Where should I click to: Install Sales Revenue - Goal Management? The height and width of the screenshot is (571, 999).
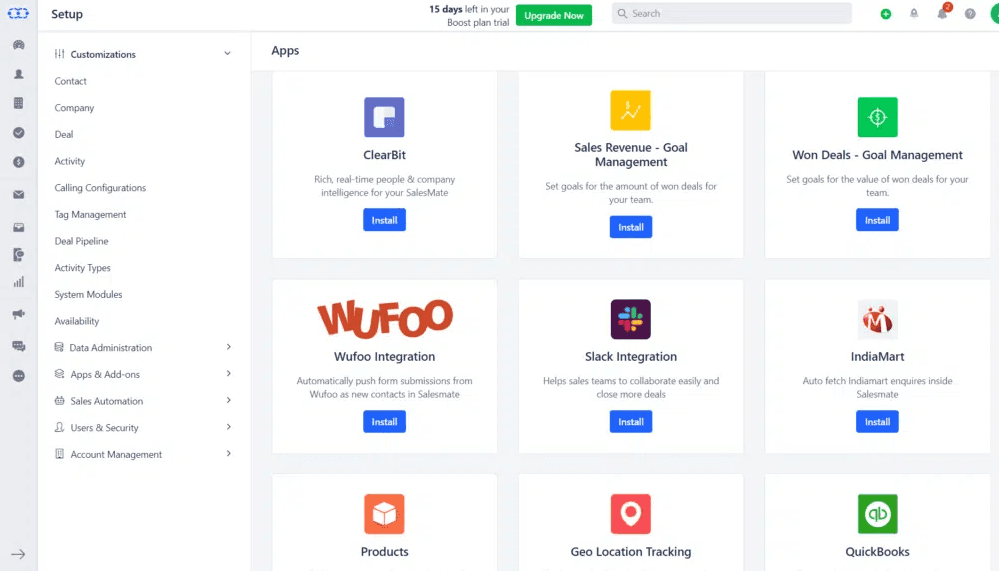tap(631, 227)
